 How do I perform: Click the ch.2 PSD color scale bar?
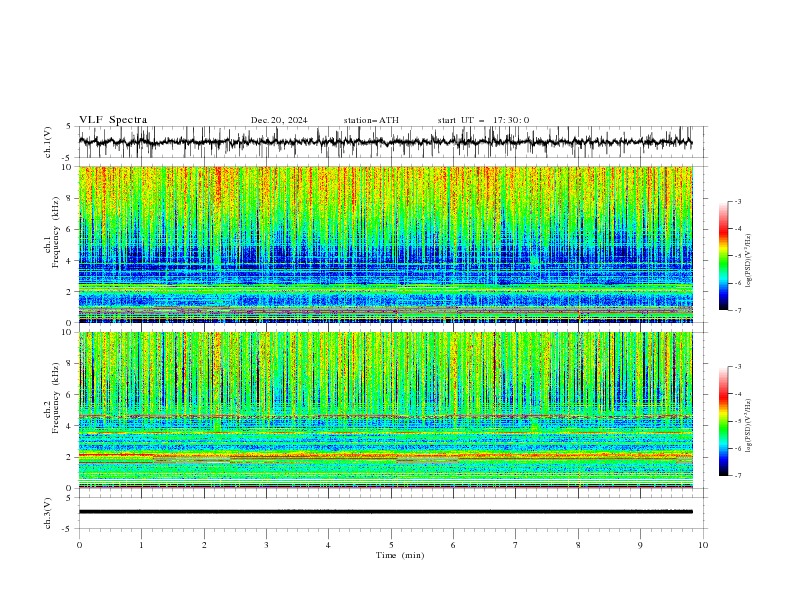(x=723, y=421)
